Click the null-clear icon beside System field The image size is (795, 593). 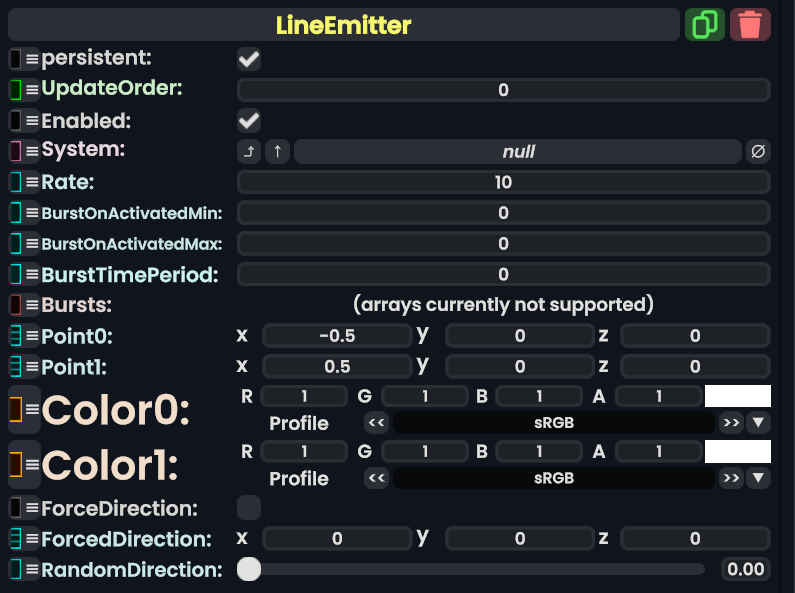(759, 152)
